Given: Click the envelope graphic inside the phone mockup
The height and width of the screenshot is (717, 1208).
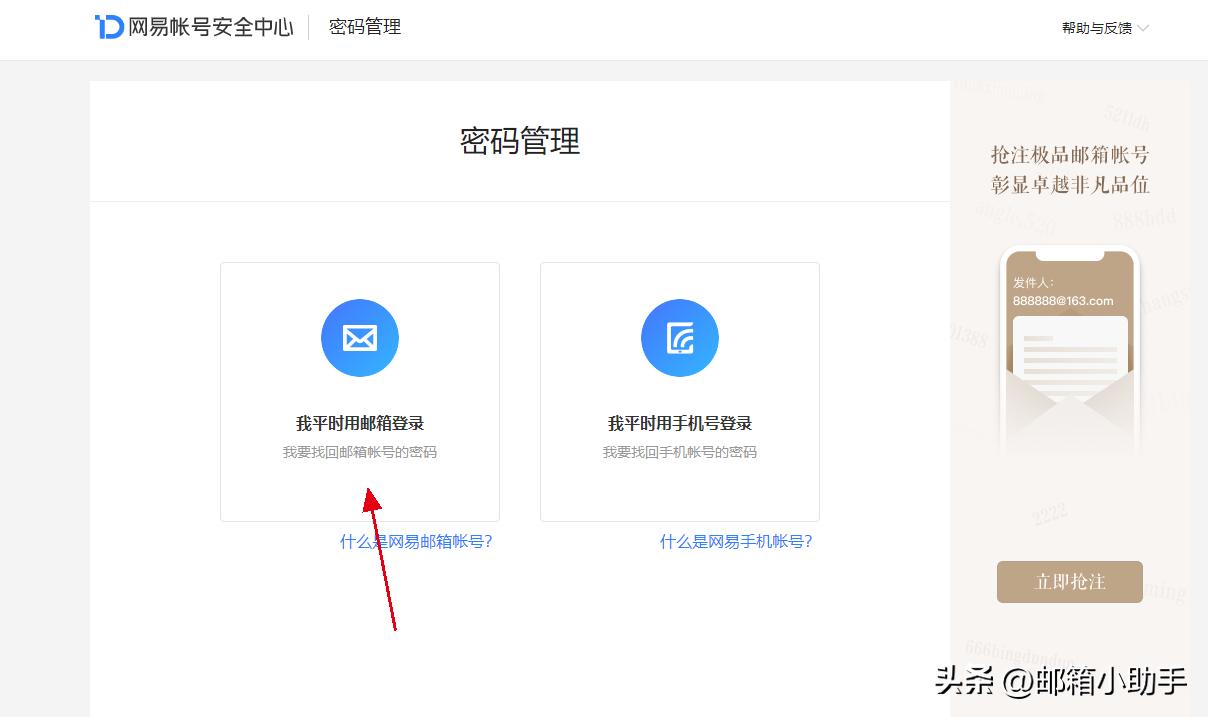Looking at the screenshot, I should 1069,400.
